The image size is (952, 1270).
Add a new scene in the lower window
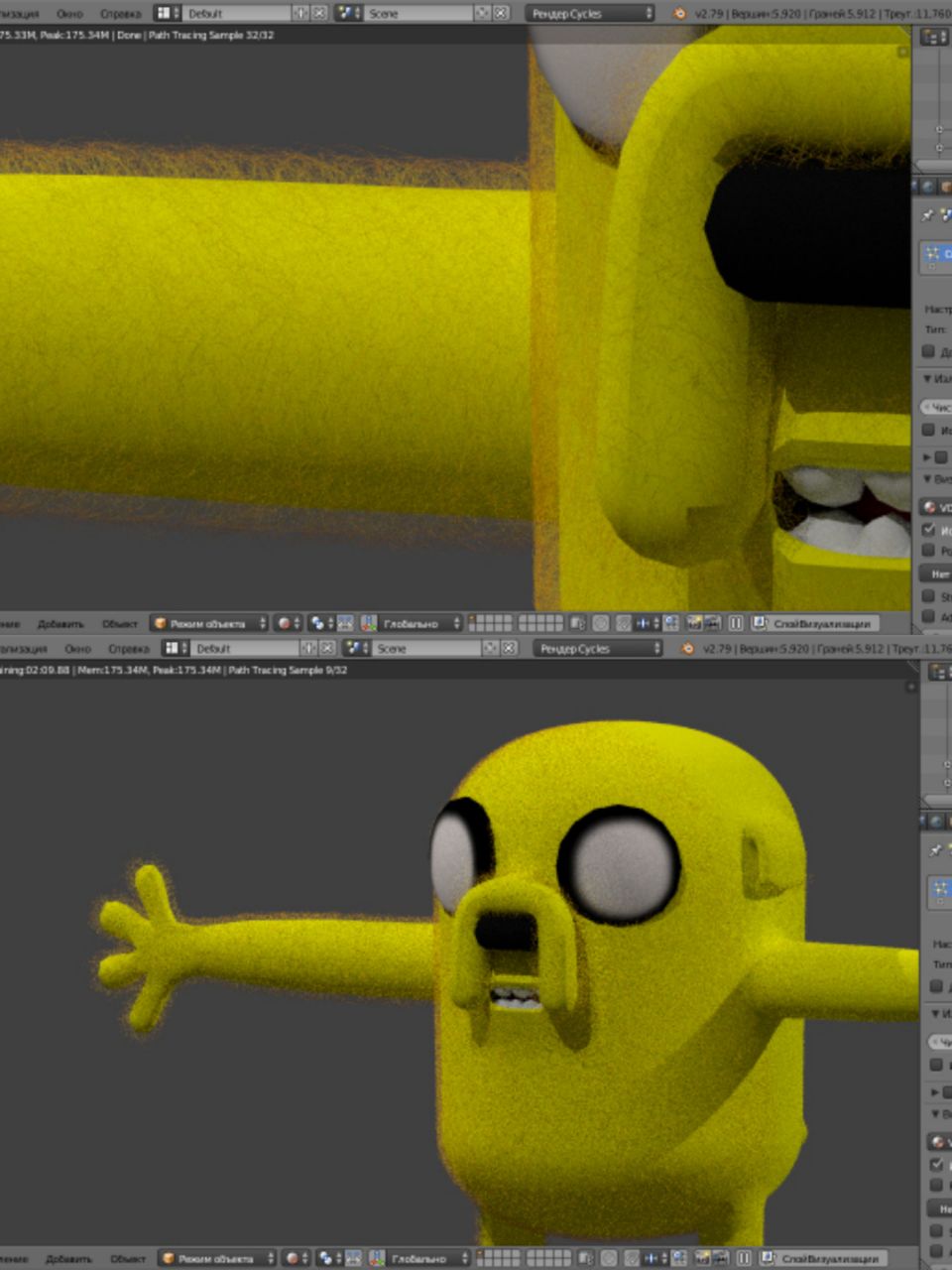pos(490,648)
